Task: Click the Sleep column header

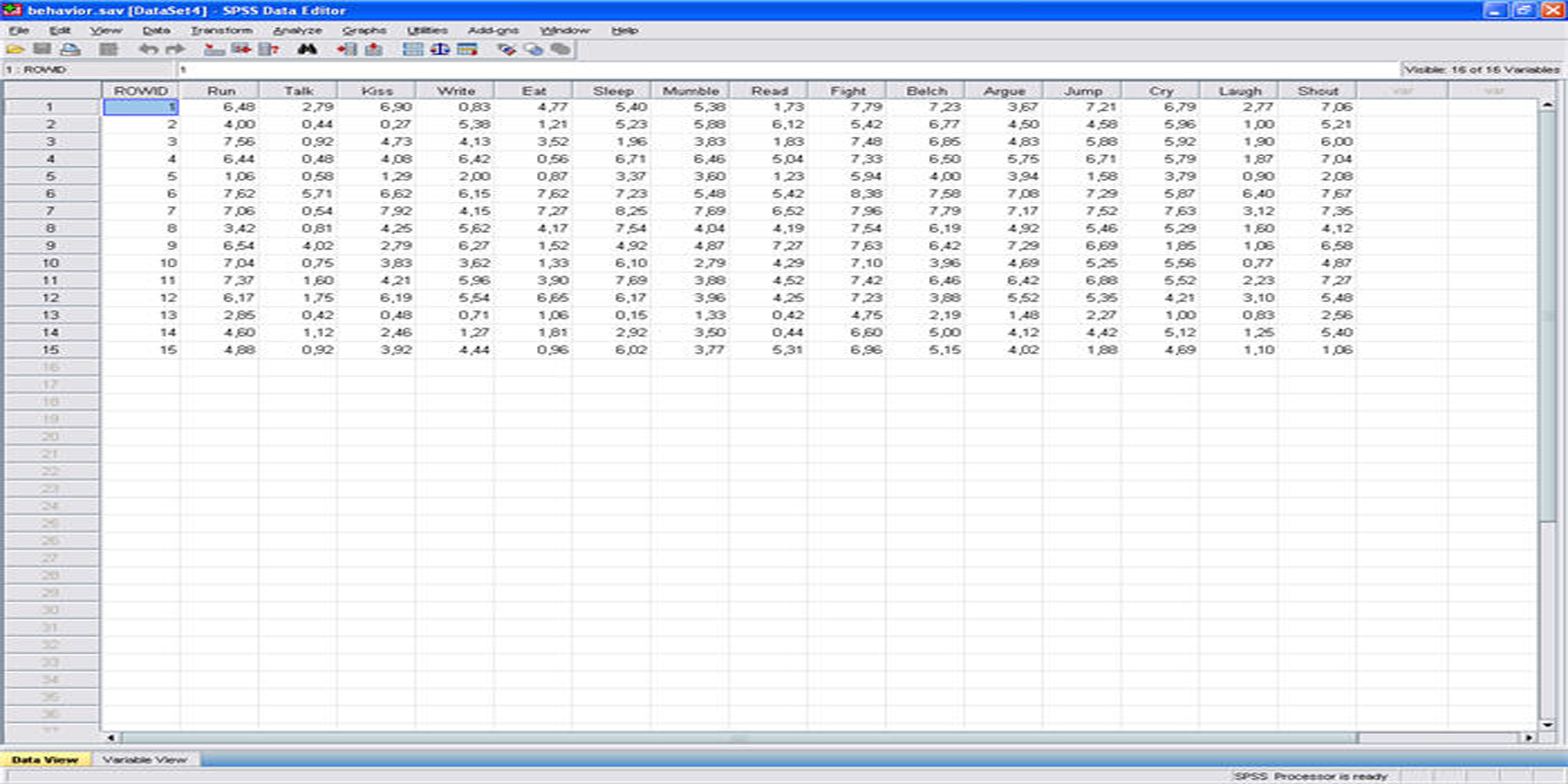Action: click(x=613, y=91)
